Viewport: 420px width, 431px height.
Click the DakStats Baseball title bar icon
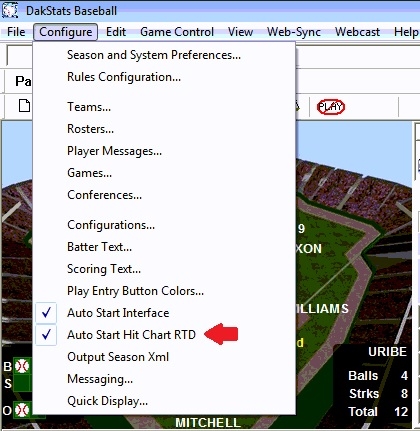10,10
